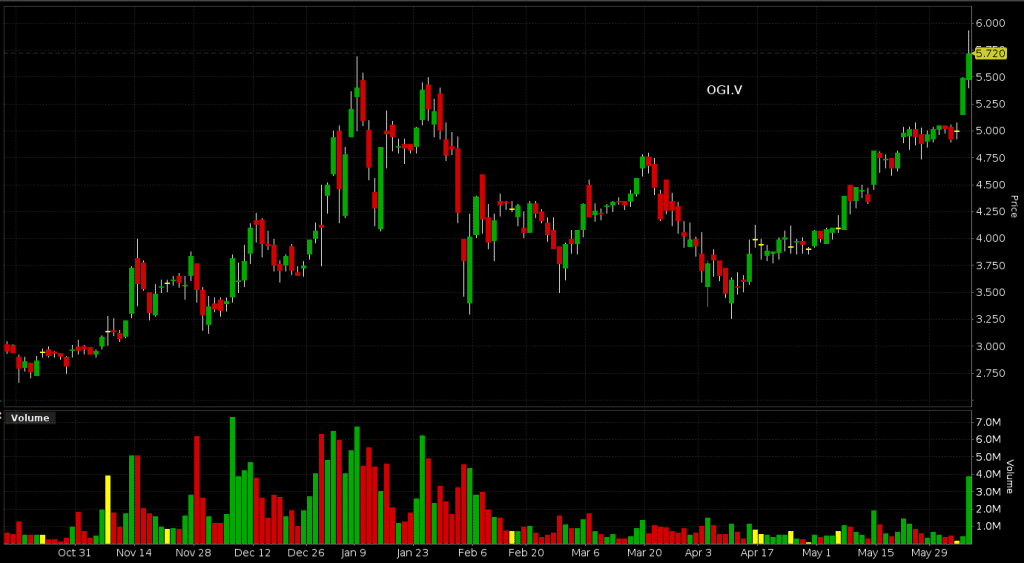Viewport: 1024px width, 563px height.
Task: Click the 3.500 price axis label
Action: [991, 292]
